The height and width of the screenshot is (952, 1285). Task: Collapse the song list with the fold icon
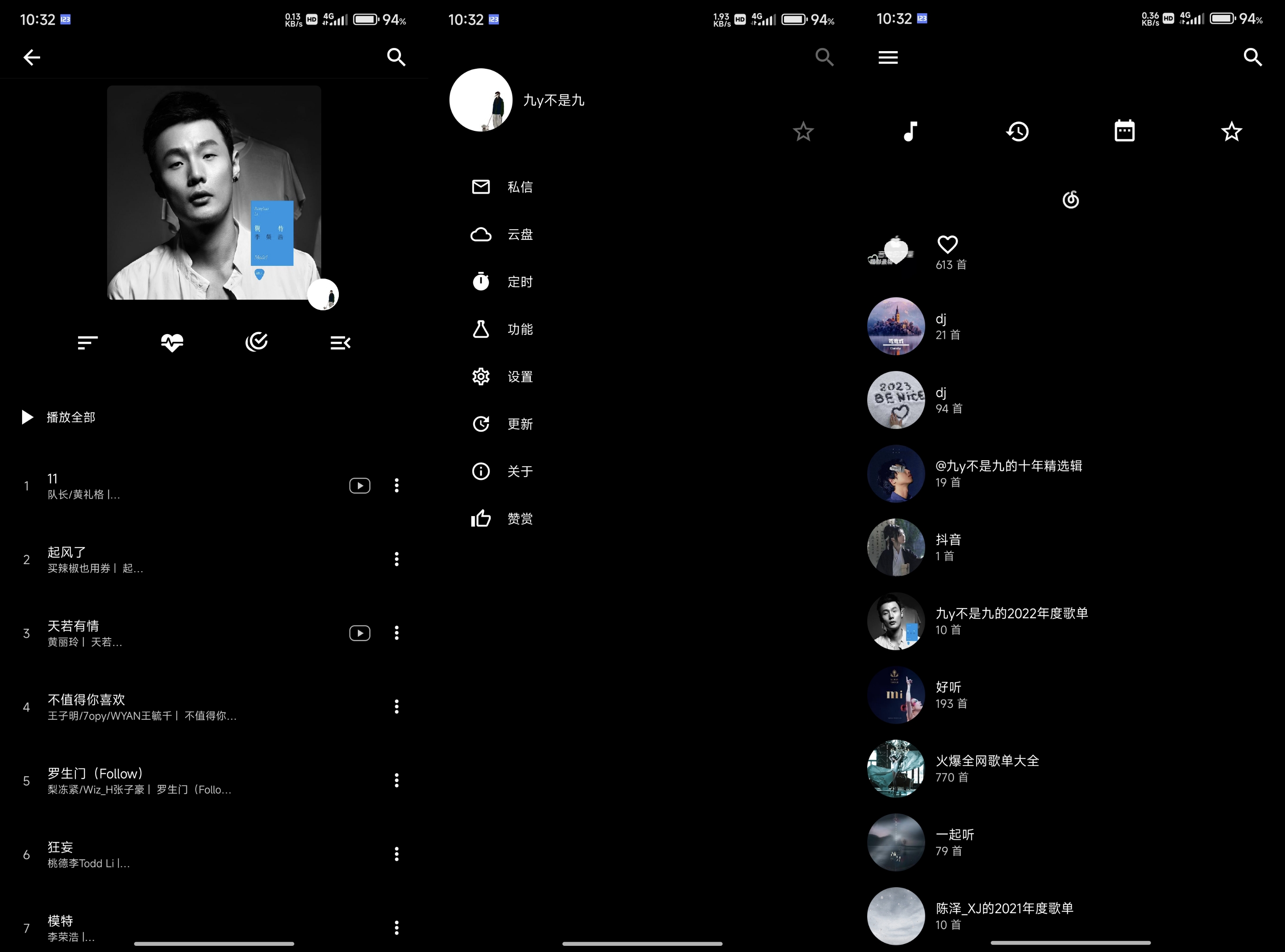[341, 342]
